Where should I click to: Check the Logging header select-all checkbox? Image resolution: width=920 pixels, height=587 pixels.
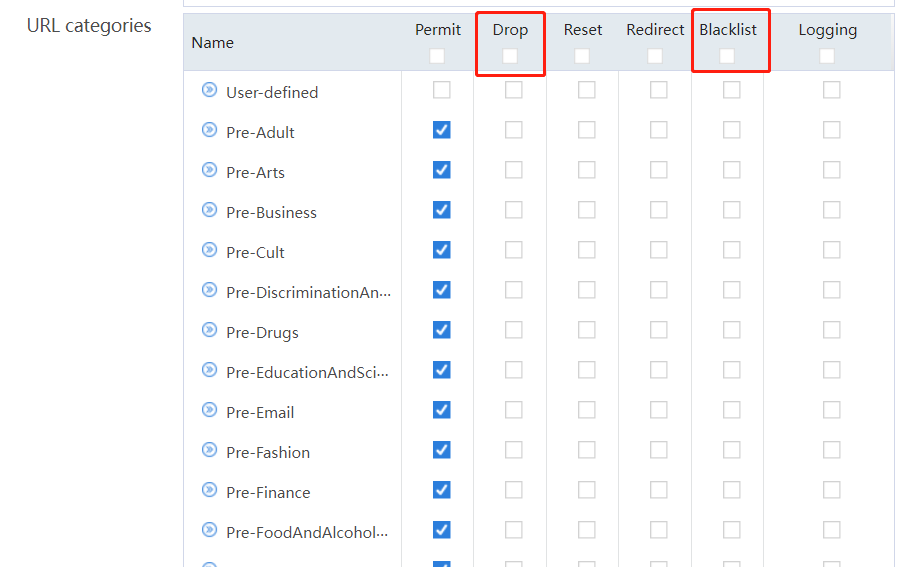pyautogui.click(x=827, y=56)
